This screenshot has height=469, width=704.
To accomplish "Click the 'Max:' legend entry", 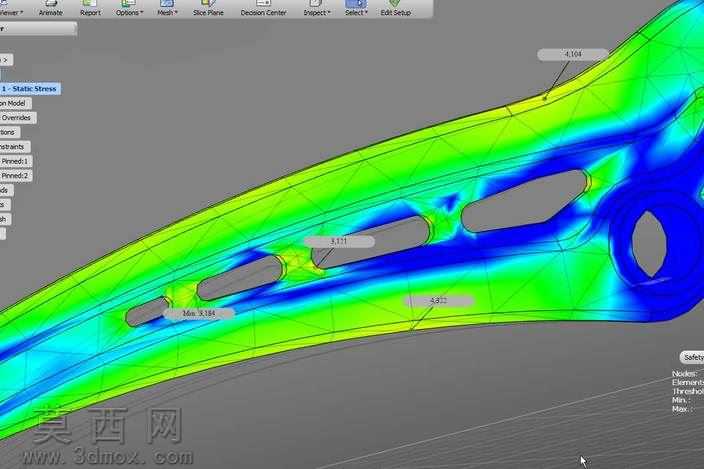I will tap(682, 409).
